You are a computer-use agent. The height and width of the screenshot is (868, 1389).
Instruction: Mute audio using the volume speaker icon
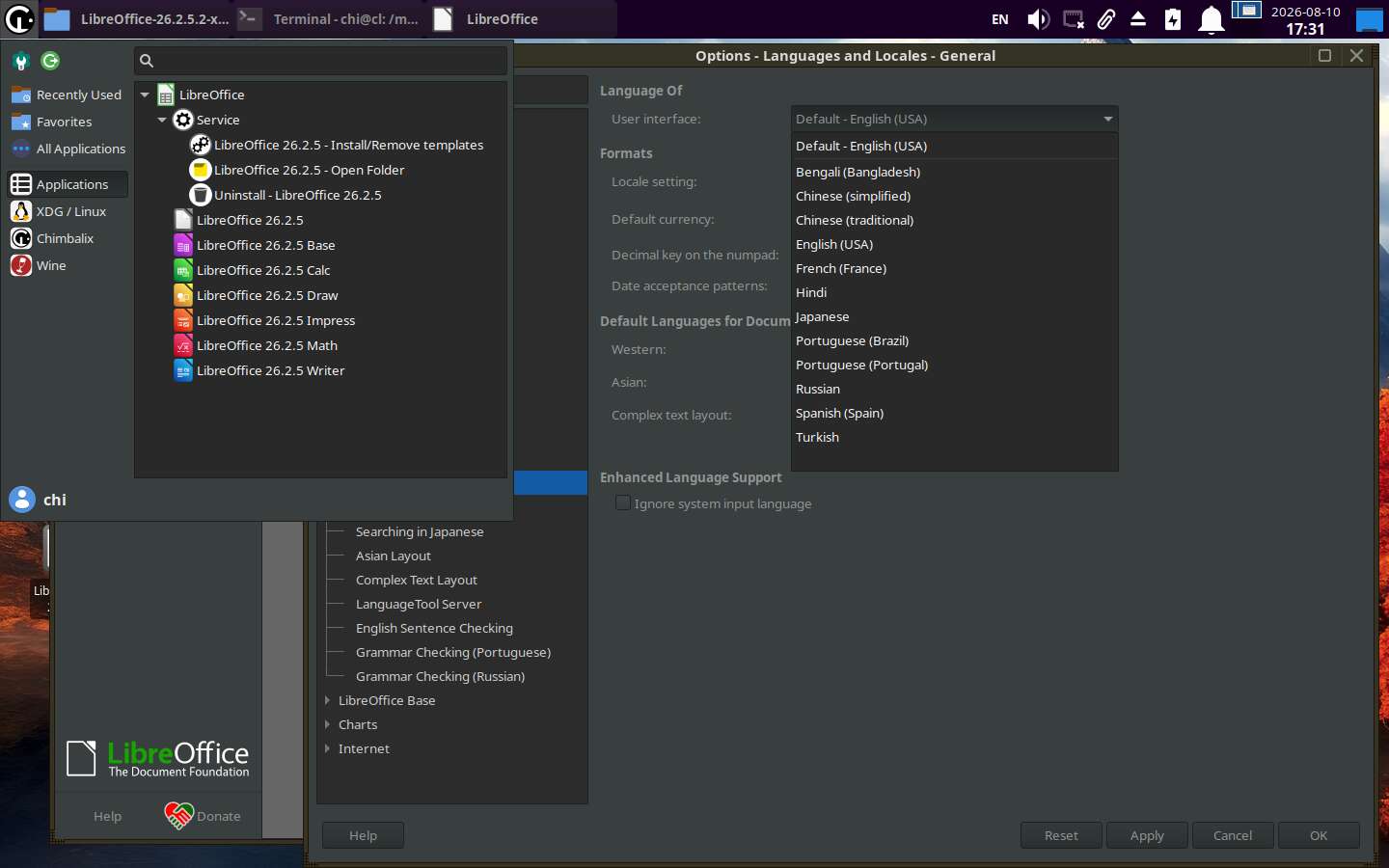[1038, 19]
